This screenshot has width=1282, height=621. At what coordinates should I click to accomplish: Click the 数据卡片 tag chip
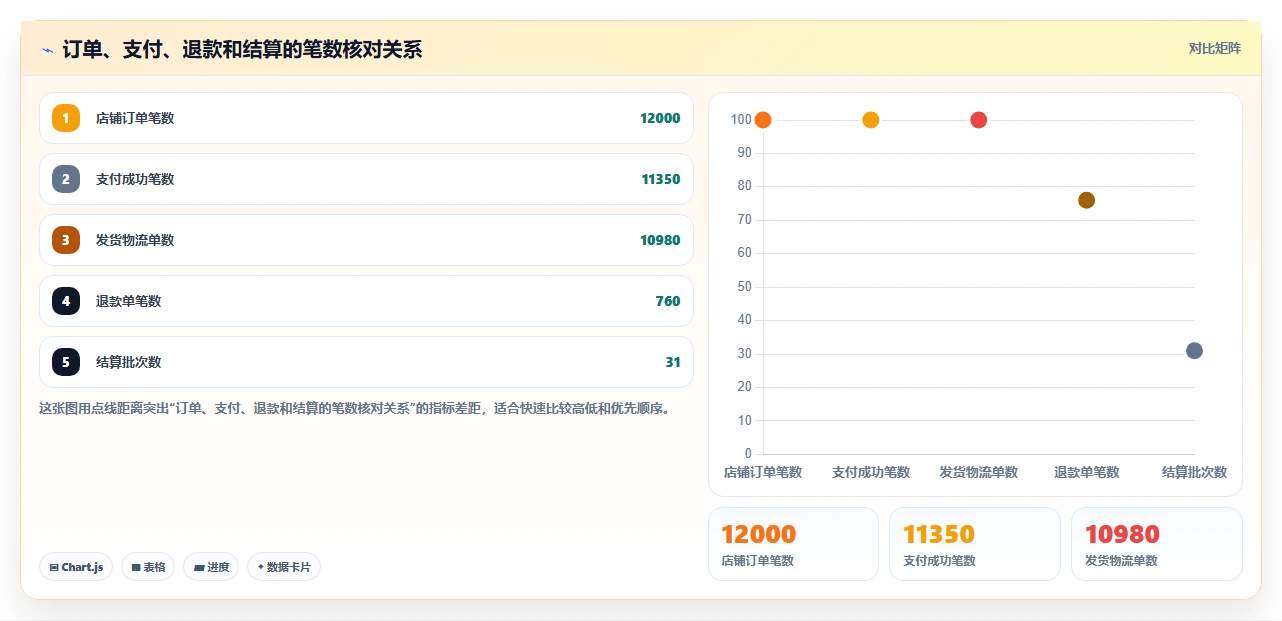coord(284,567)
